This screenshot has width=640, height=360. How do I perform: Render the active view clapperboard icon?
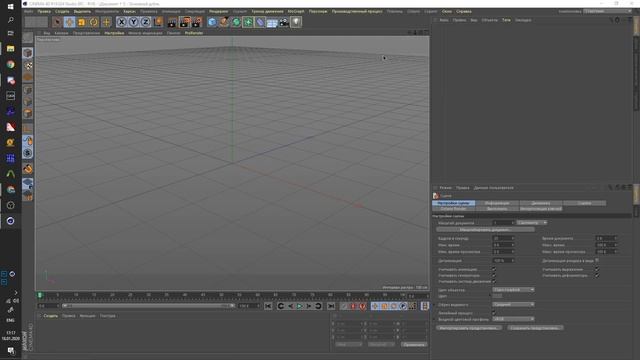click(172, 22)
